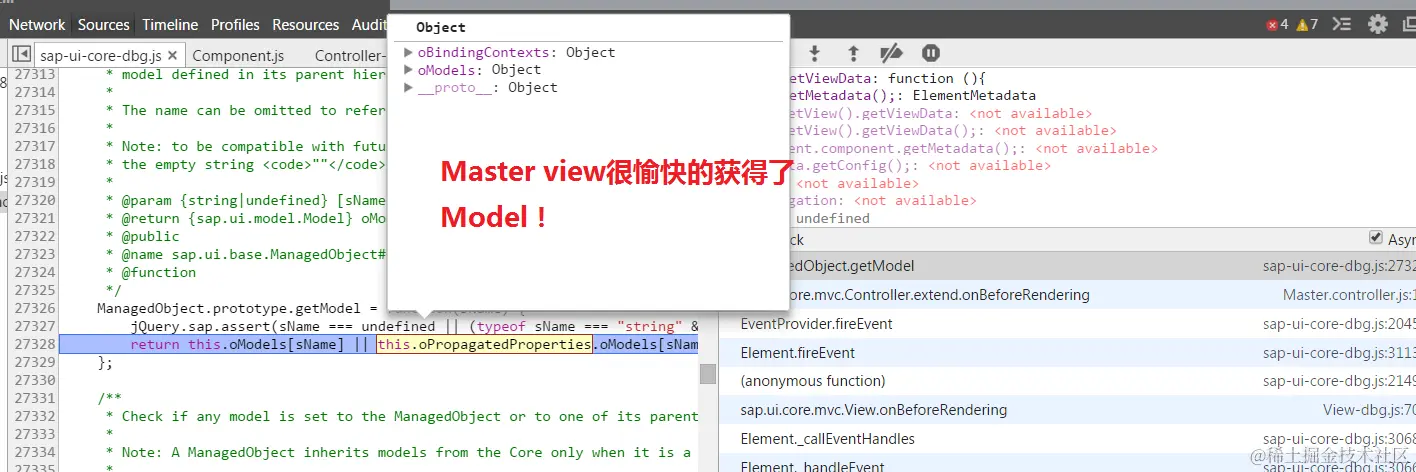Toggle the file navigator sidebar icon
The width and height of the screenshot is (1416, 472).
(x=21, y=54)
